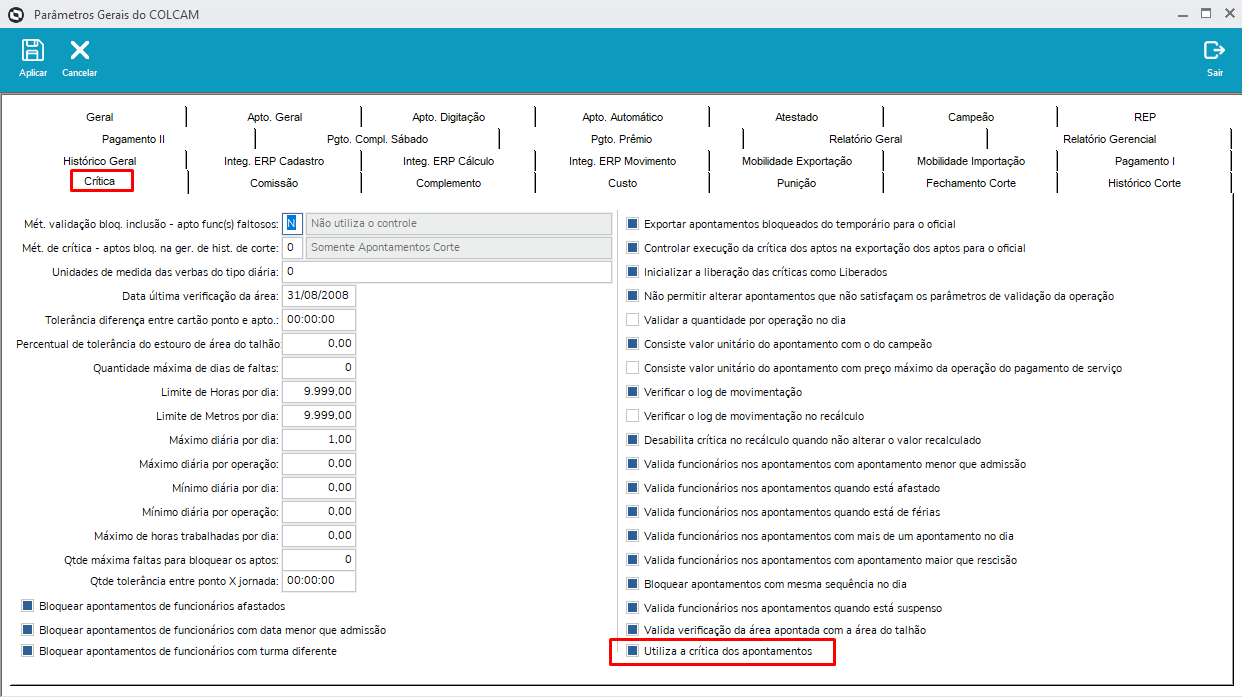Open the Relatório Gerencial tab
The width and height of the screenshot is (1242, 698).
[x=1110, y=139]
